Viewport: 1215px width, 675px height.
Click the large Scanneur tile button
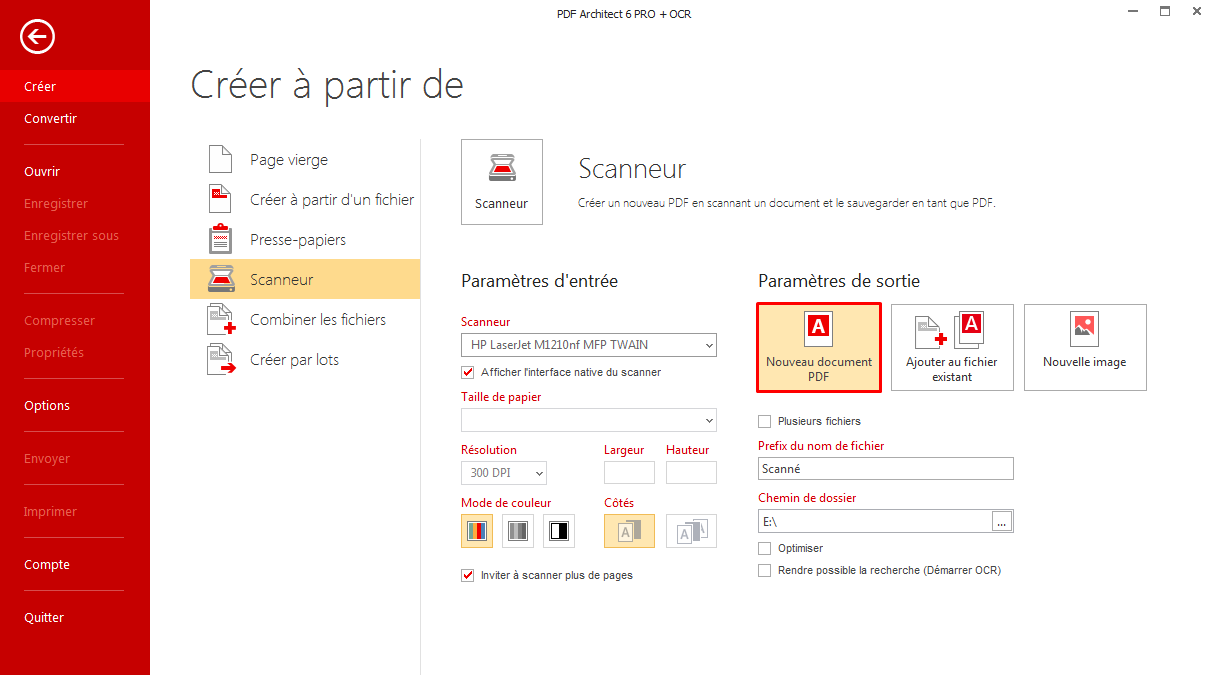pyautogui.click(x=502, y=181)
